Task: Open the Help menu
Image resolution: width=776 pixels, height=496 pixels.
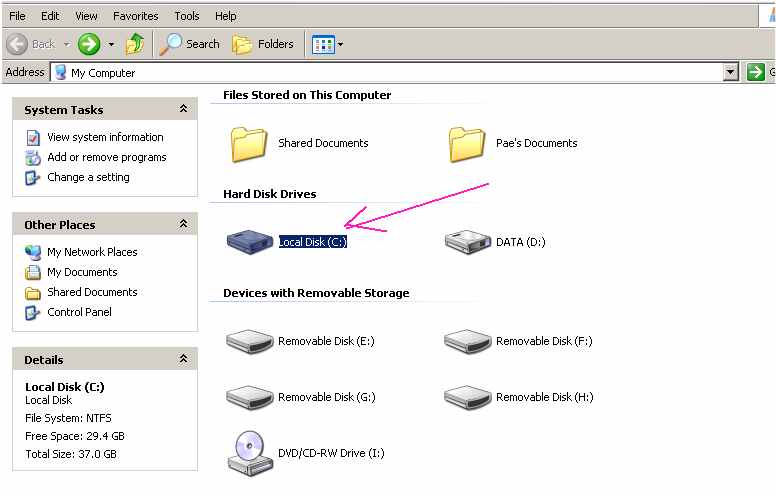Action: [x=226, y=16]
